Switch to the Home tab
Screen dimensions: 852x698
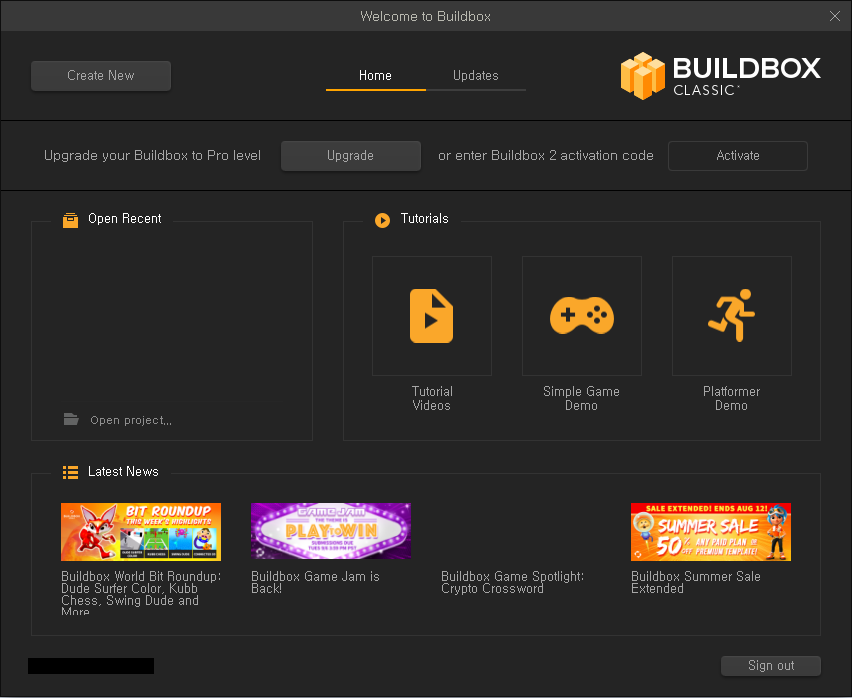[375, 76]
